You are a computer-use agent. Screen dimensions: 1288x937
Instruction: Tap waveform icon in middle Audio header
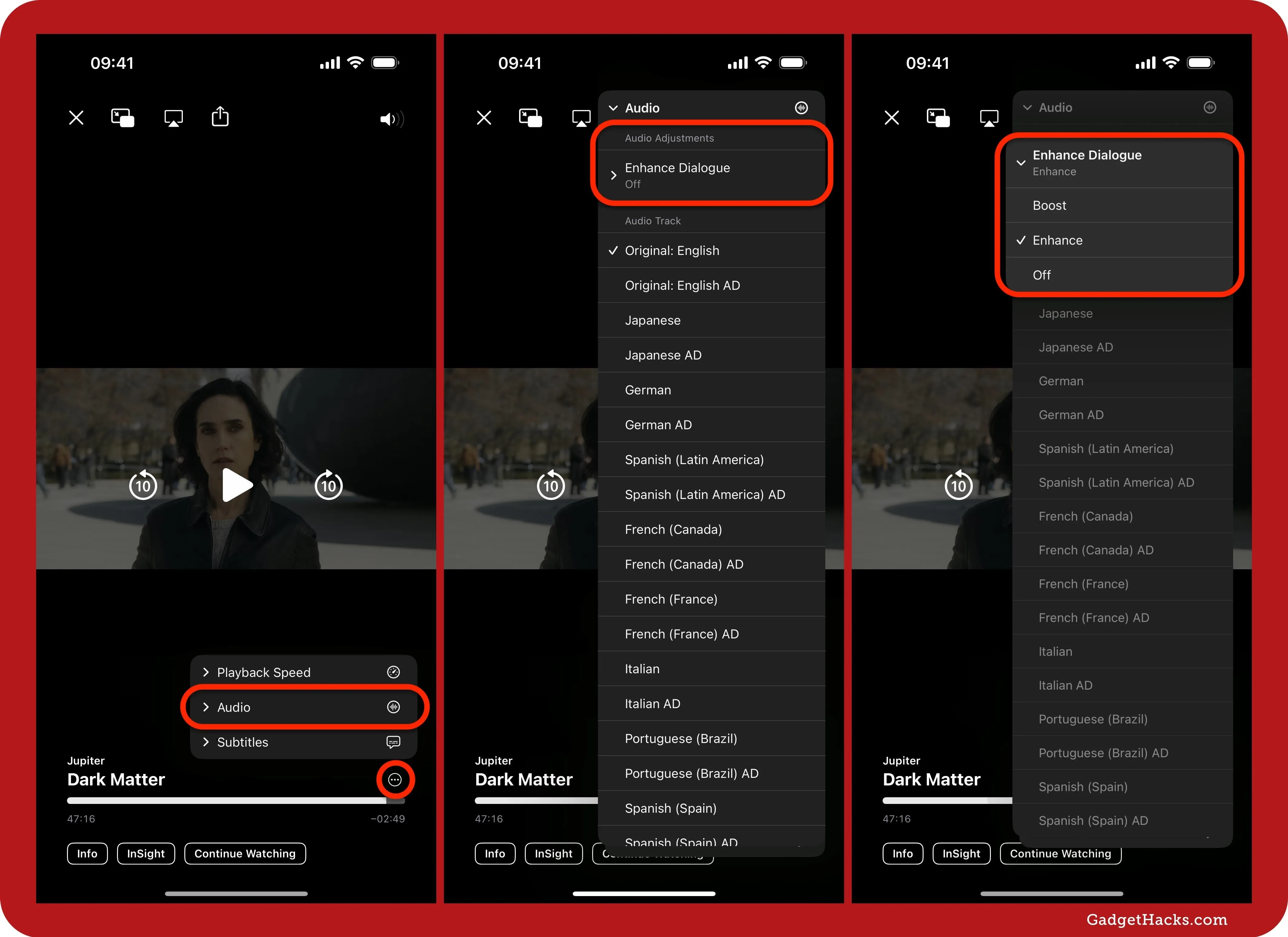pos(801,108)
